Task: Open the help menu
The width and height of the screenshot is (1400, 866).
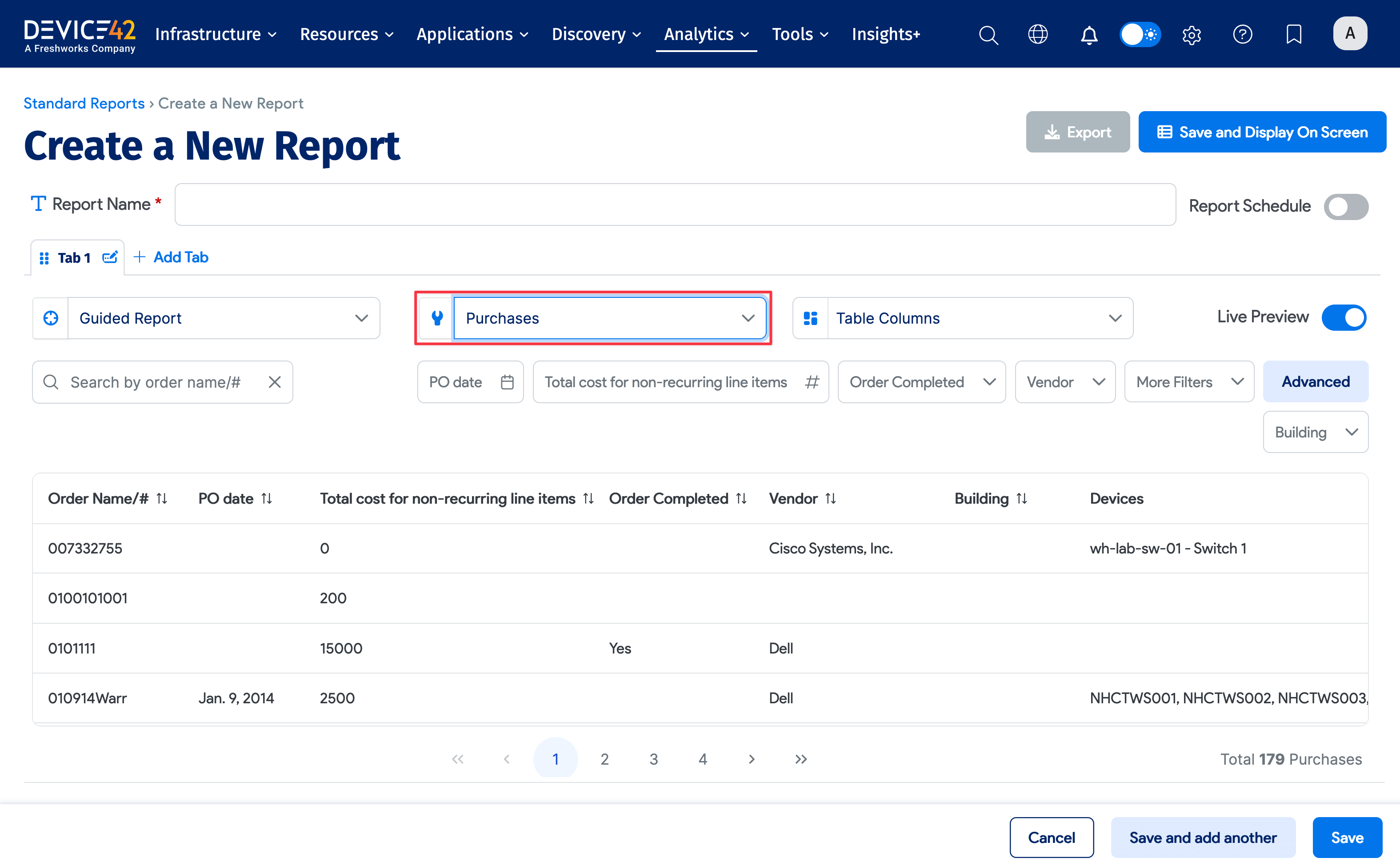Action: [x=1243, y=34]
